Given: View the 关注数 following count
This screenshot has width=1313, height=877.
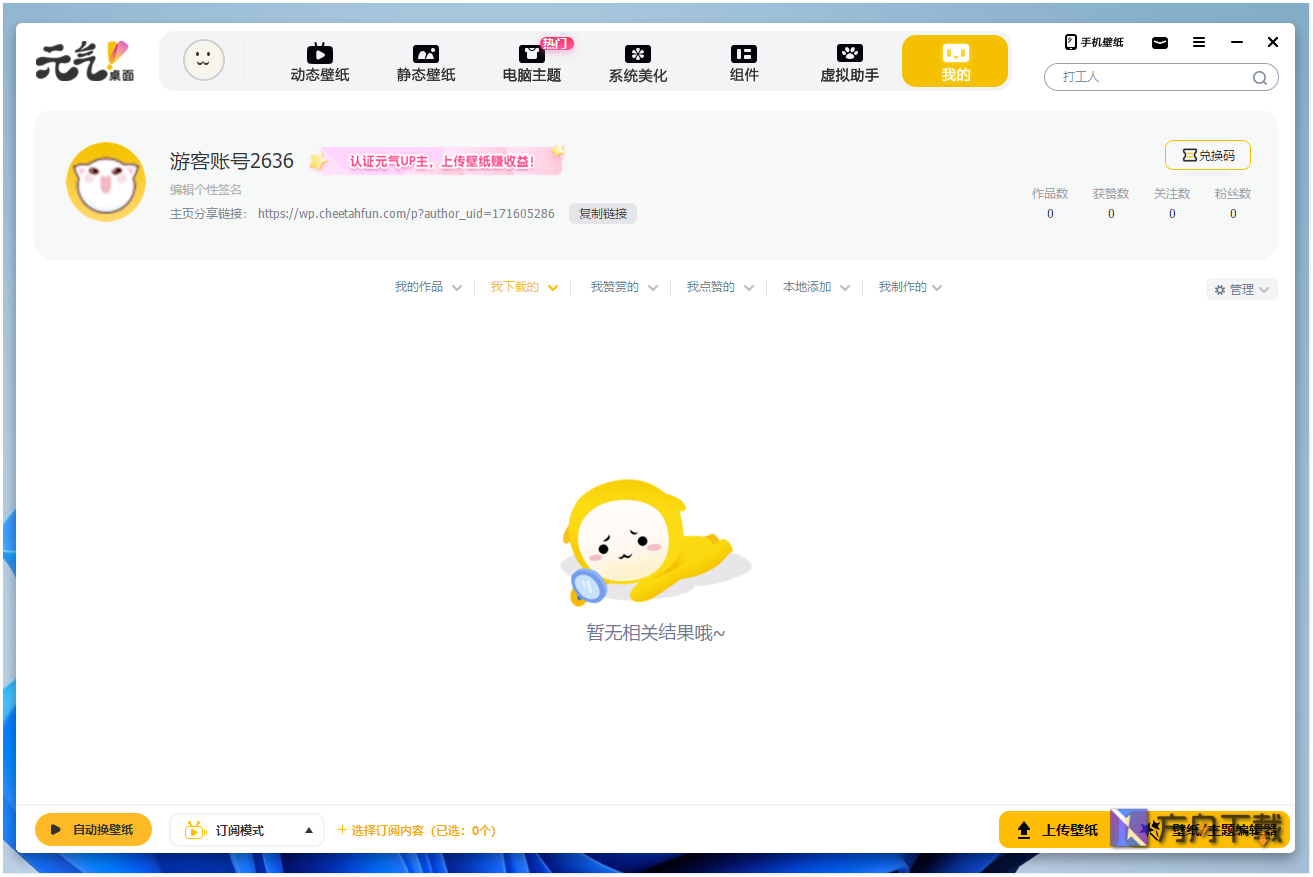Looking at the screenshot, I should click(1172, 203).
